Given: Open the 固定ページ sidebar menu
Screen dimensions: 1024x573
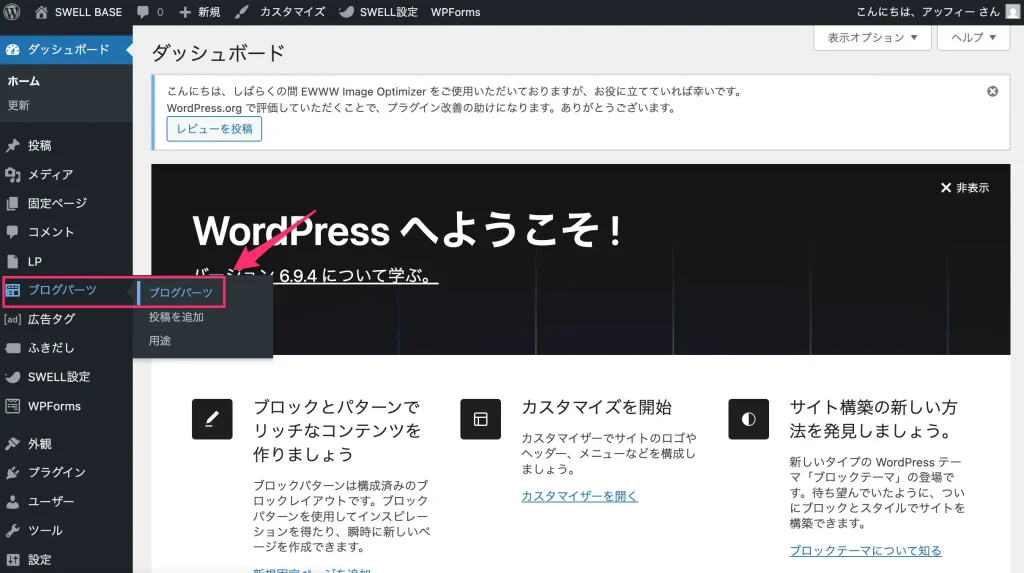Looking at the screenshot, I should 57,203.
